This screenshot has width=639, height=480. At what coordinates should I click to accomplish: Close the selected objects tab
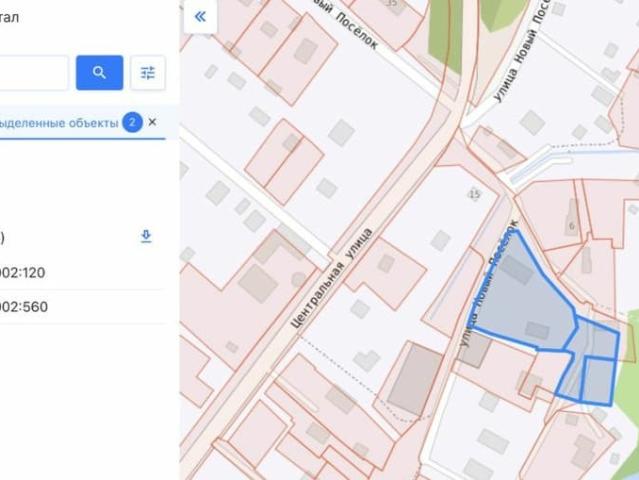(x=152, y=122)
